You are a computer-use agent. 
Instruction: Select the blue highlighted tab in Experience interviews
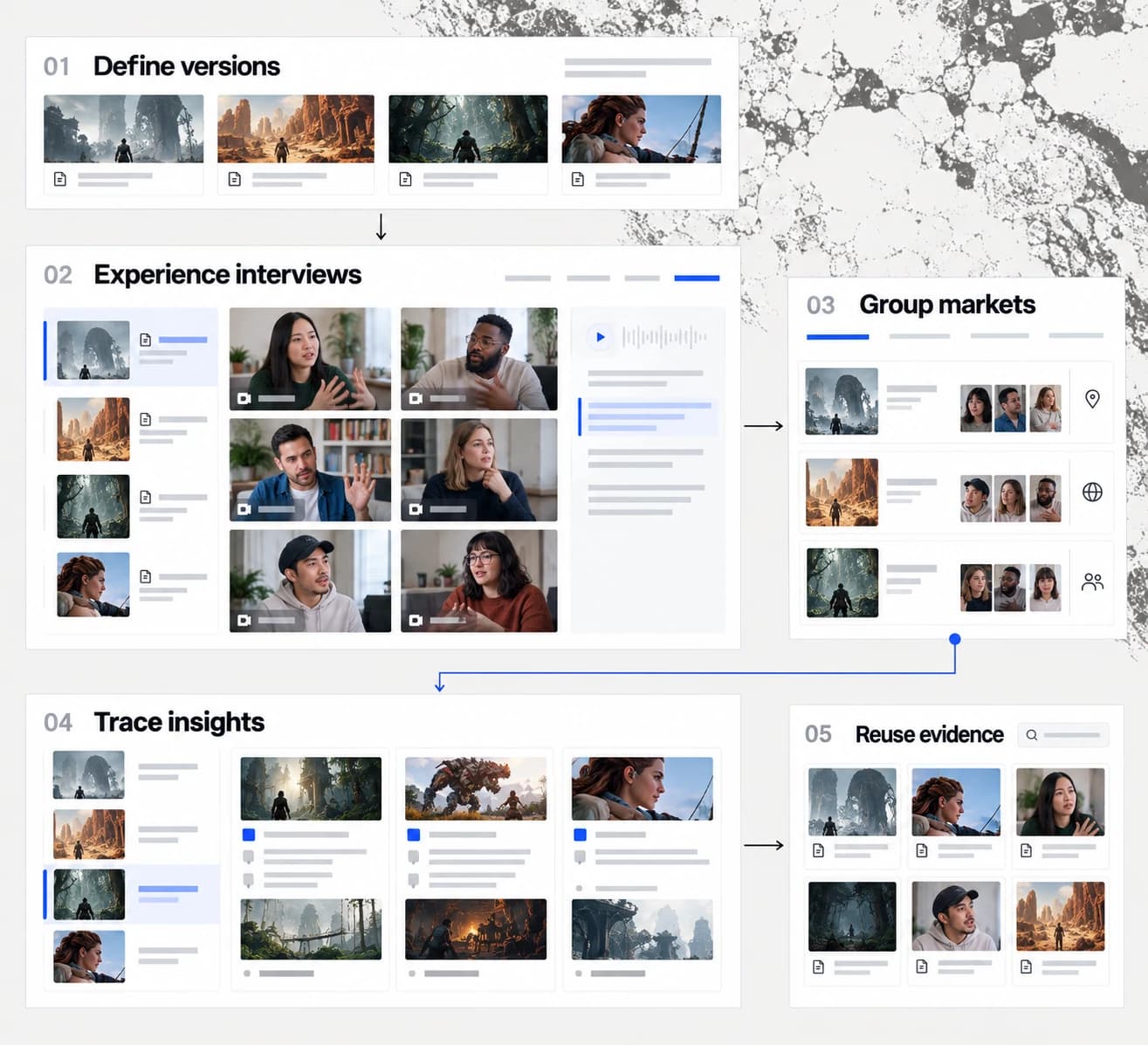(x=697, y=278)
